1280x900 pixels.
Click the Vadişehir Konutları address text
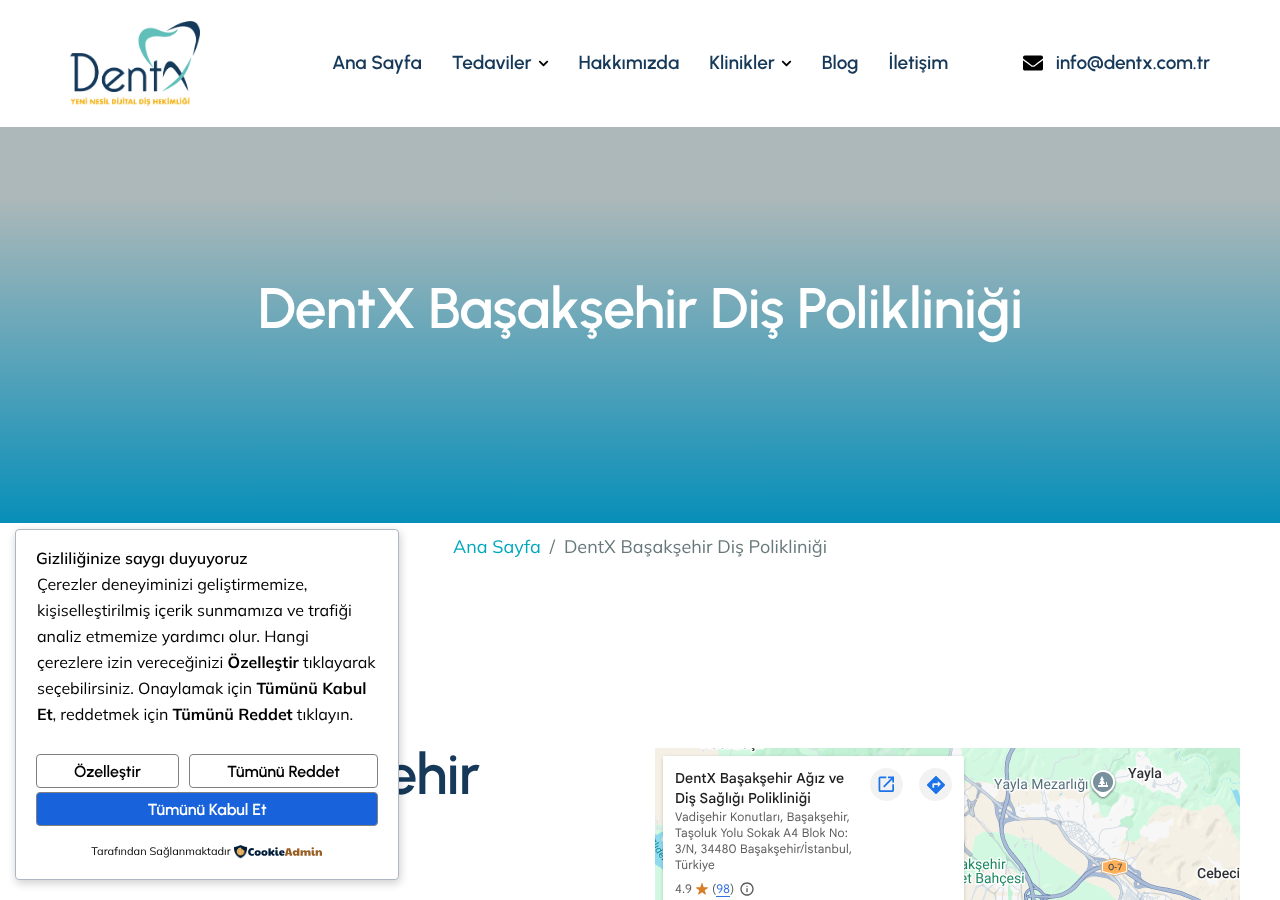764,840
